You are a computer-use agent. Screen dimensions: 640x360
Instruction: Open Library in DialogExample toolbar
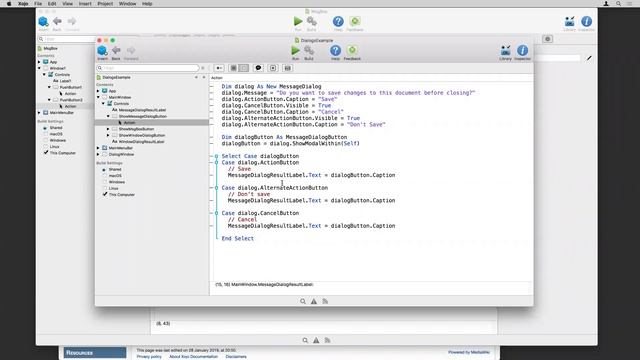click(x=505, y=51)
